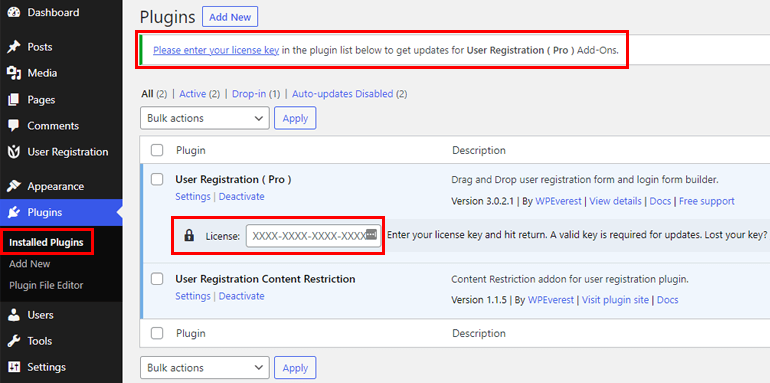Open Settings for Content Restriction plugin
The image size is (770, 383).
192,296
